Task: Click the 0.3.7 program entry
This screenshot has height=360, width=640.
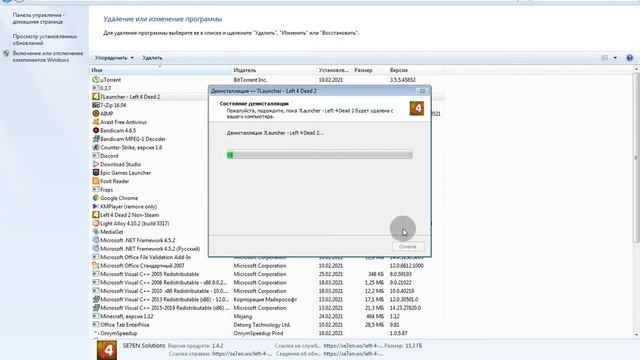Action: click(105, 88)
